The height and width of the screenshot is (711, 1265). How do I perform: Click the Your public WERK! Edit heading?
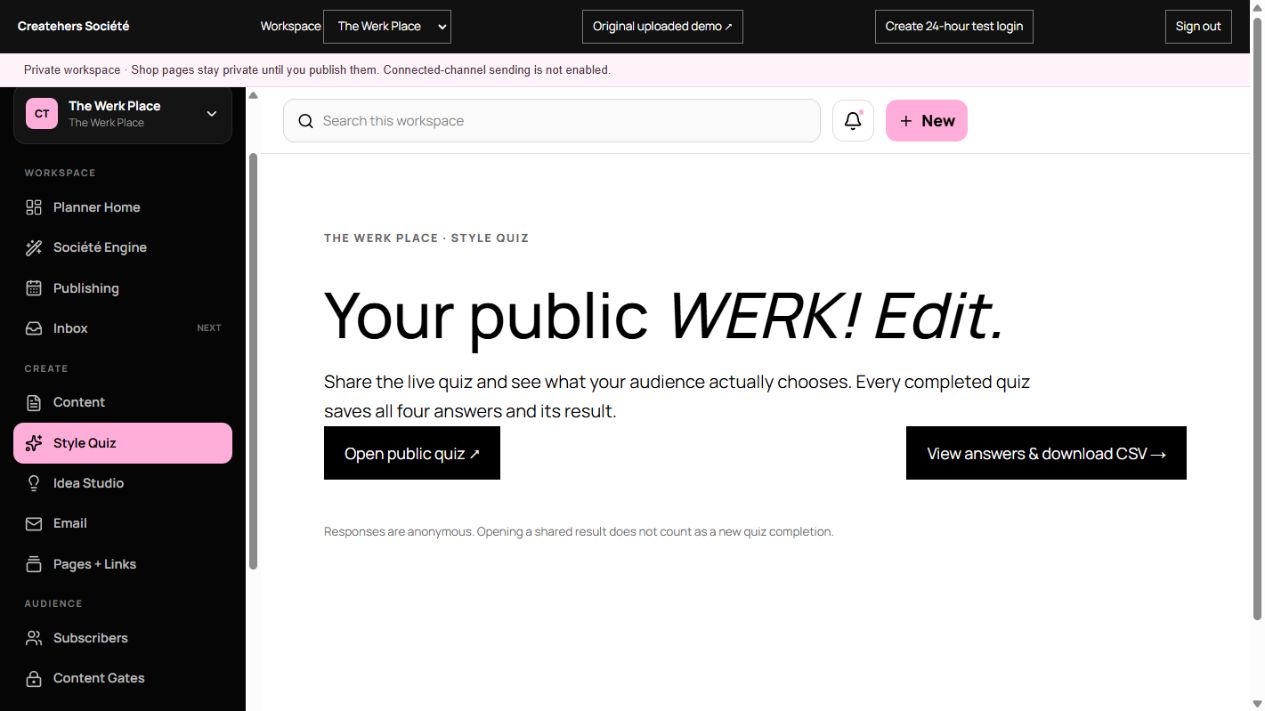coord(664,316)
